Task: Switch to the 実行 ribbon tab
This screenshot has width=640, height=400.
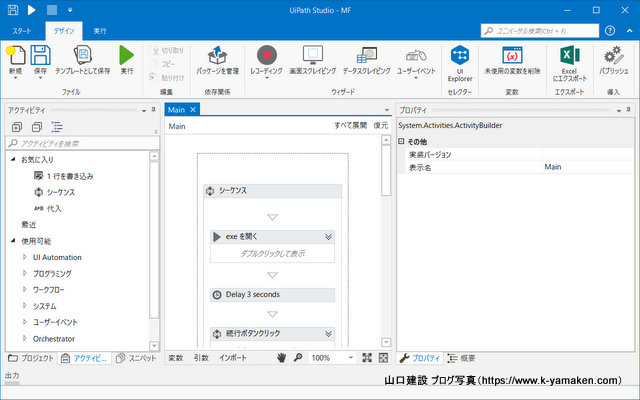Action: pyautogui.click(x=100, y=31)
